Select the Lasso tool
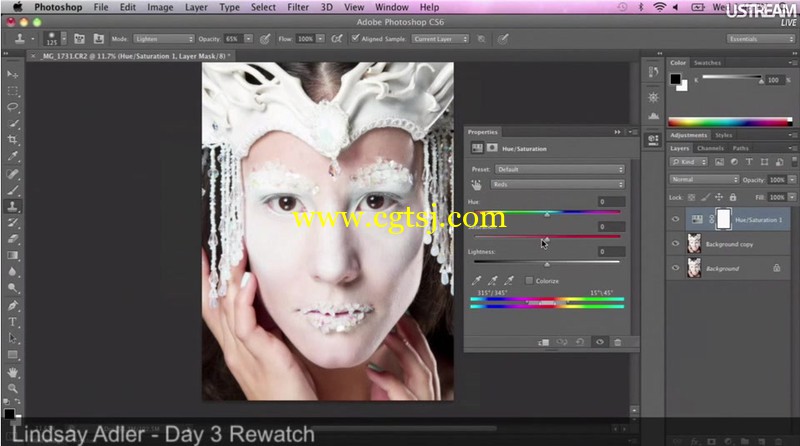Viewport: 800px width, 446px height. (13, 107)
